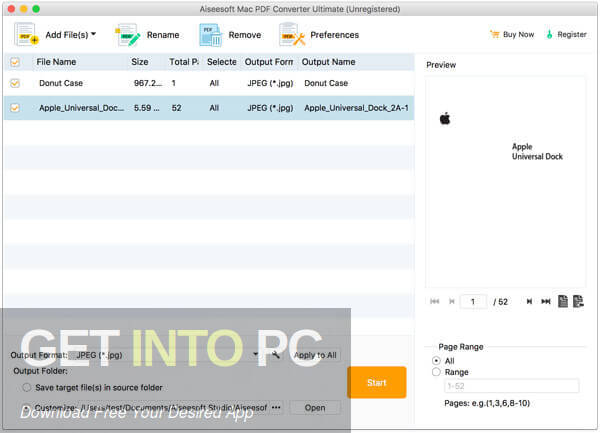Go to previous preview page
Viewport: 600px width, 433px height.
(452, 301)
